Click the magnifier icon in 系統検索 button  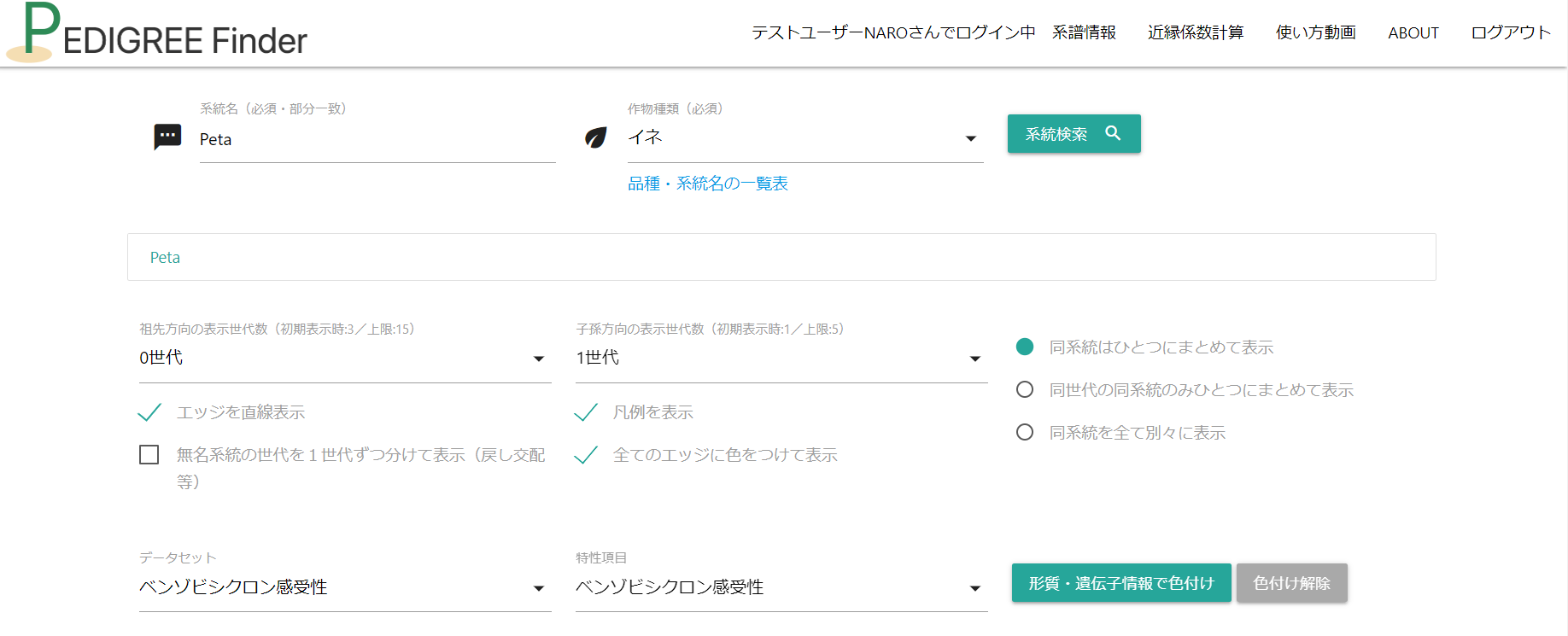(x=1113, y=133)
